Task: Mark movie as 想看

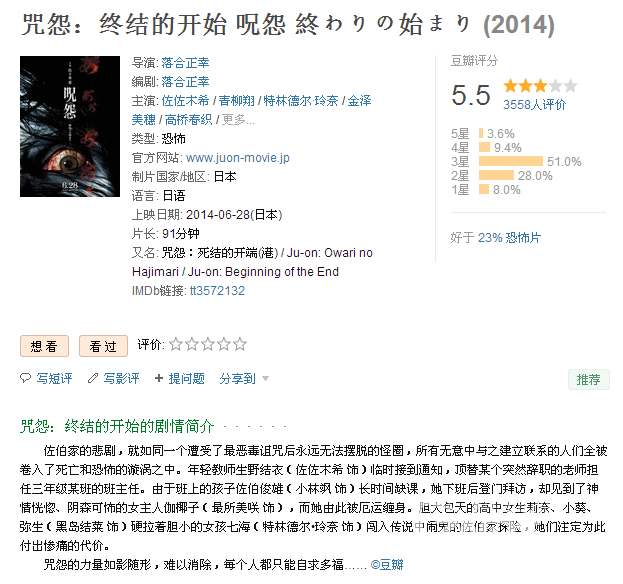Action: point(44,346)
